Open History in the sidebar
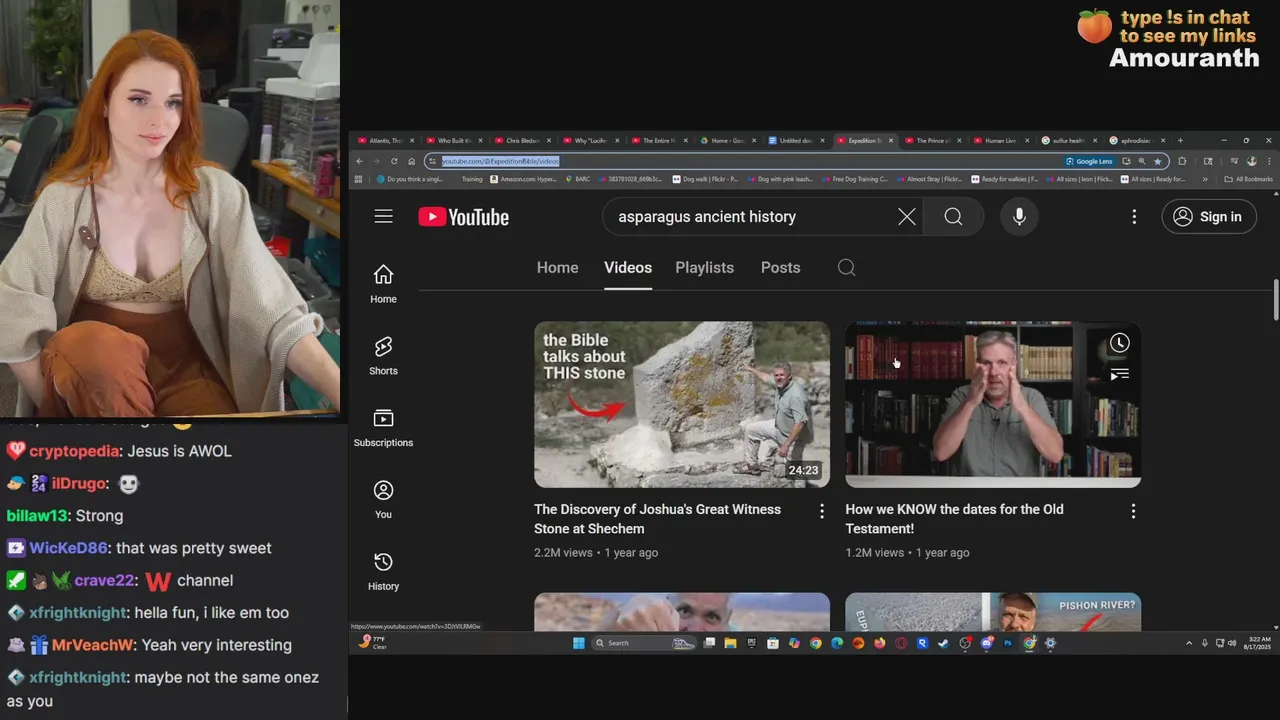This screenshot has height=720, width=1280. coord(383,572)
